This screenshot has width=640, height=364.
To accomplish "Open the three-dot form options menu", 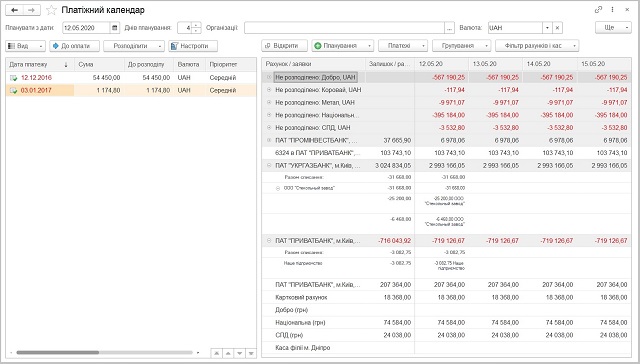I will 612,10.
